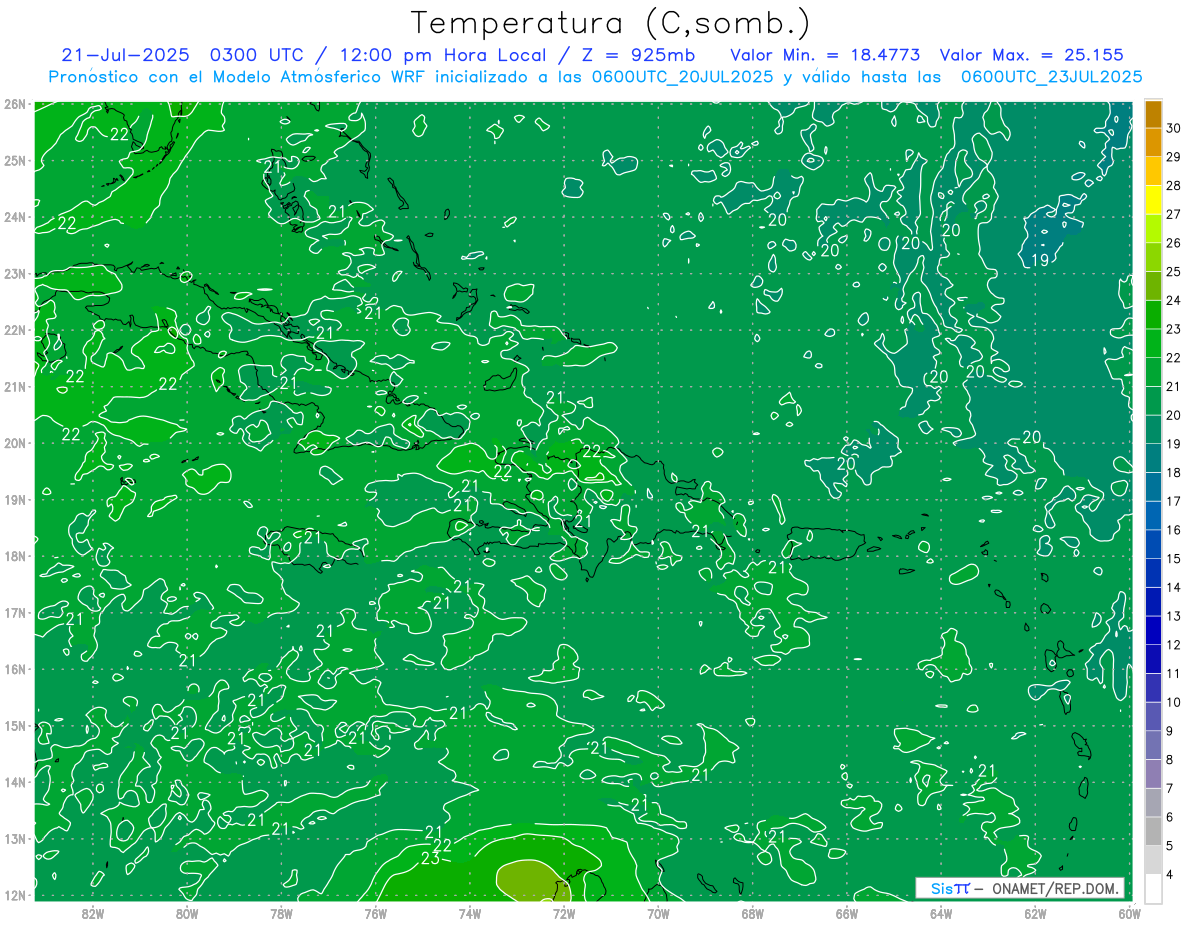Click the '14N' latitude axis label
The width and height of the screenshot is (1200, 927).
pos(14,782)
